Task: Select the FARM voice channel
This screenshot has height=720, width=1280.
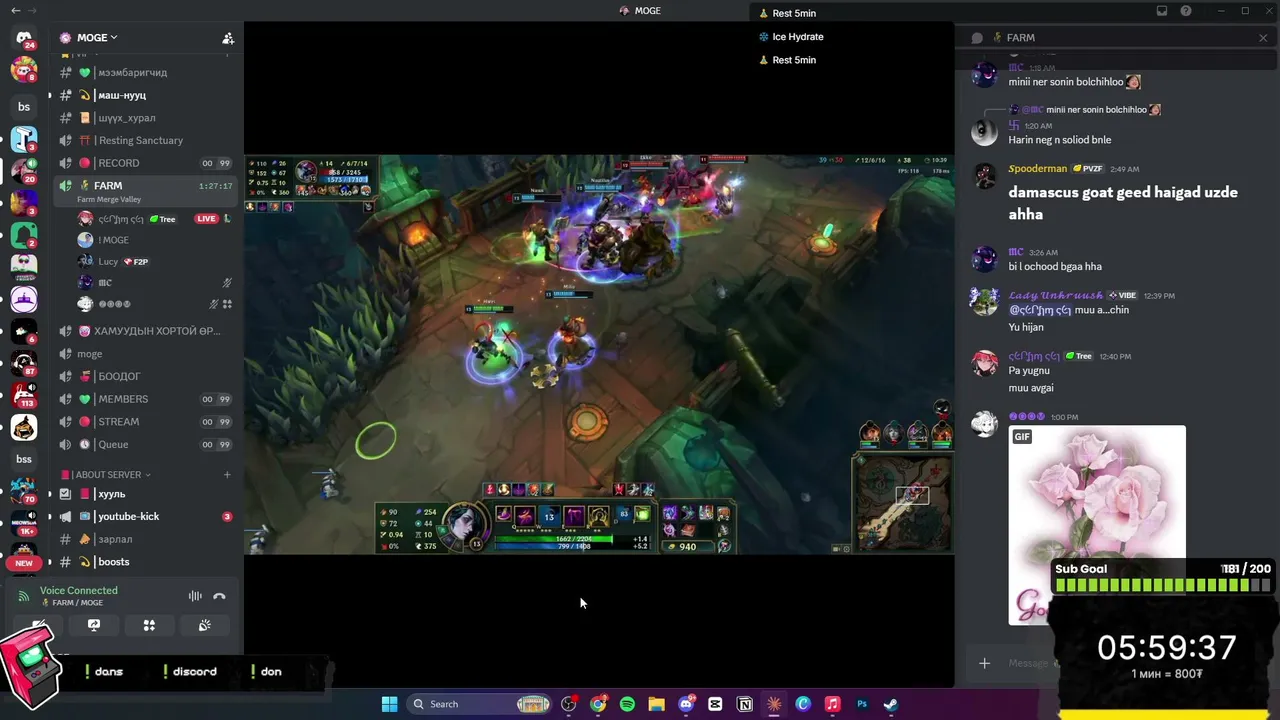Action: tap(146, 190)
